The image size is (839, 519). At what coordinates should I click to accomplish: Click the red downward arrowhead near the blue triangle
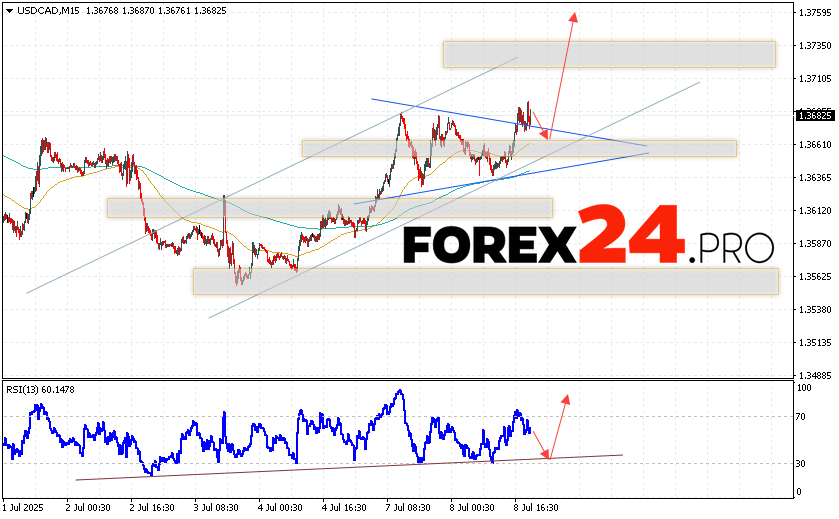tap(545, 135)
